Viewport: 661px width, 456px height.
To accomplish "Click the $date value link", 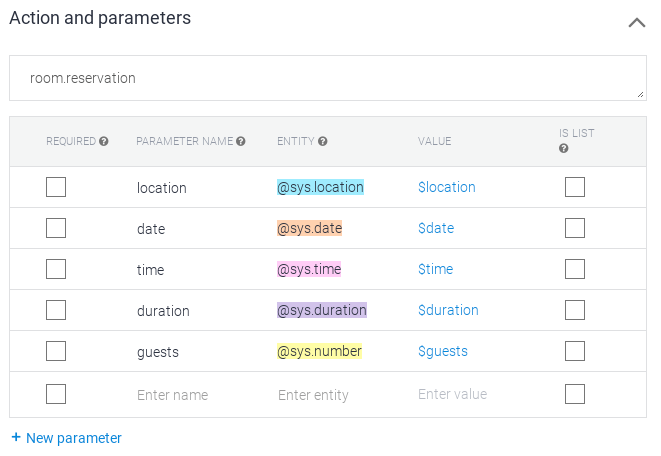I will coord(436,228).
